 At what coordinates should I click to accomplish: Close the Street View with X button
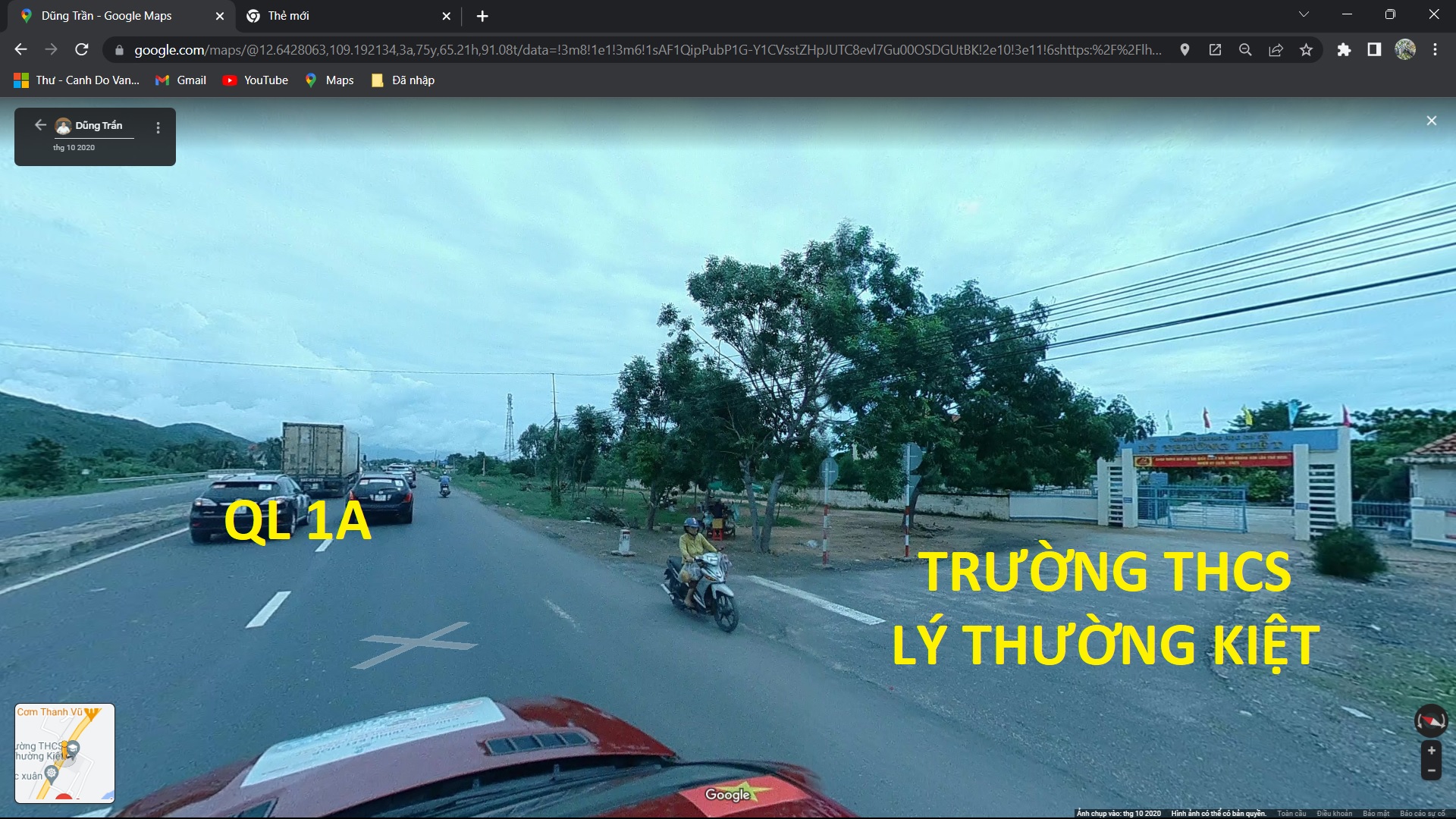[1431, 121]
